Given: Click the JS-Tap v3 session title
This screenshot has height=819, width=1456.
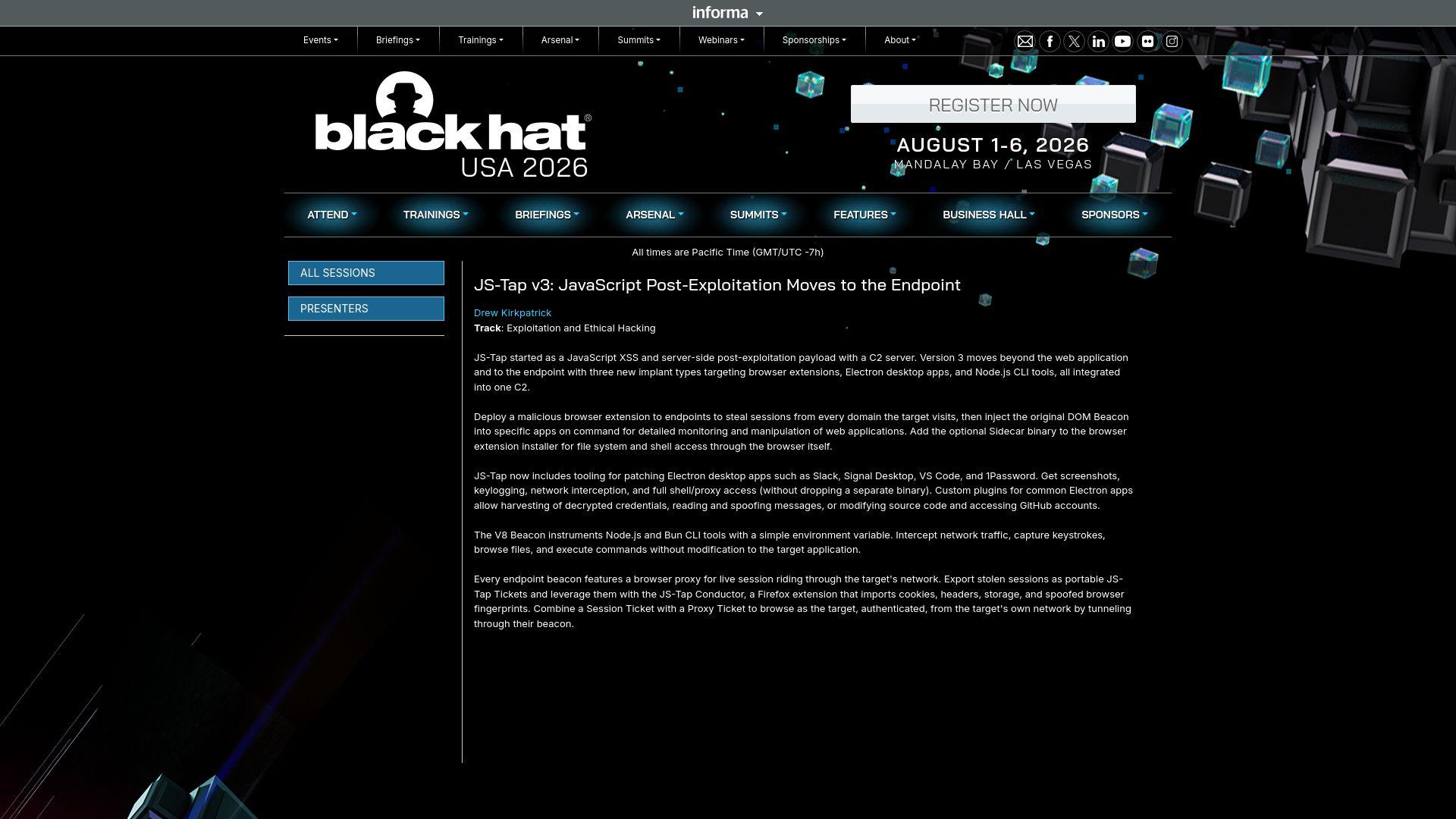Looking at the screenshot, I should click(x=717, y=285).
